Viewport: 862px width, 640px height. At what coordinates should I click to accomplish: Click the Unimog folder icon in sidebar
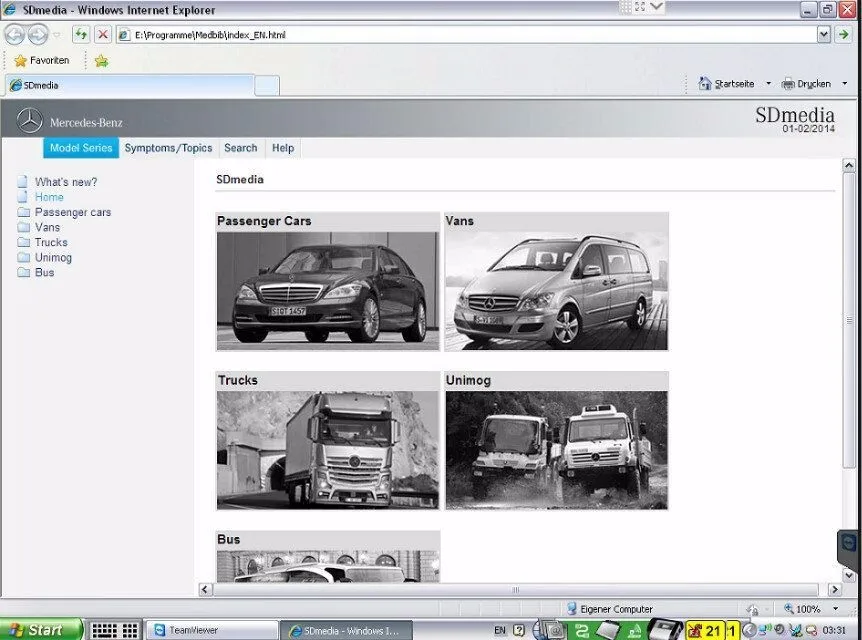pos(23,257)
